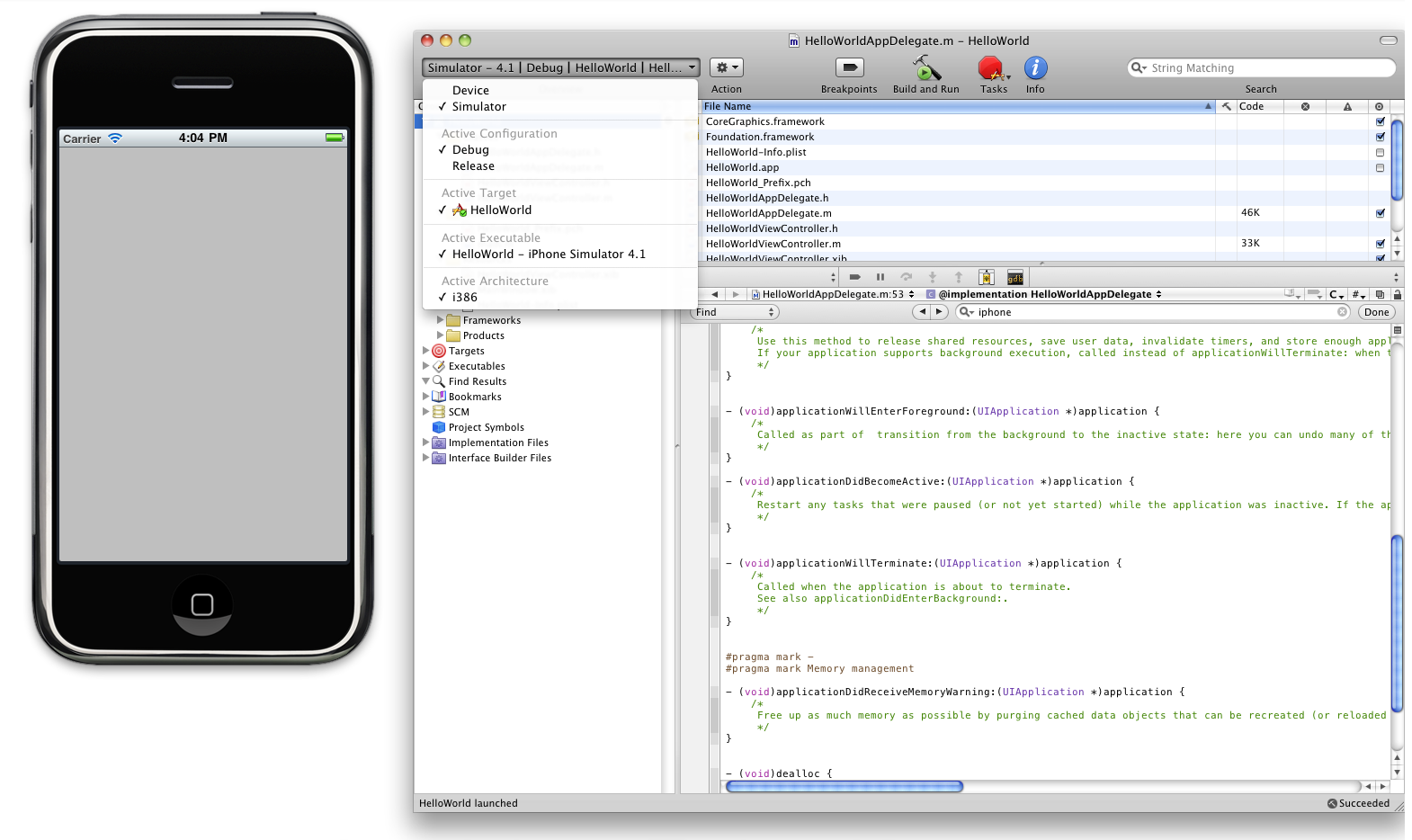
Task: Click the debugger Pause icon
Action: [880, 277]
